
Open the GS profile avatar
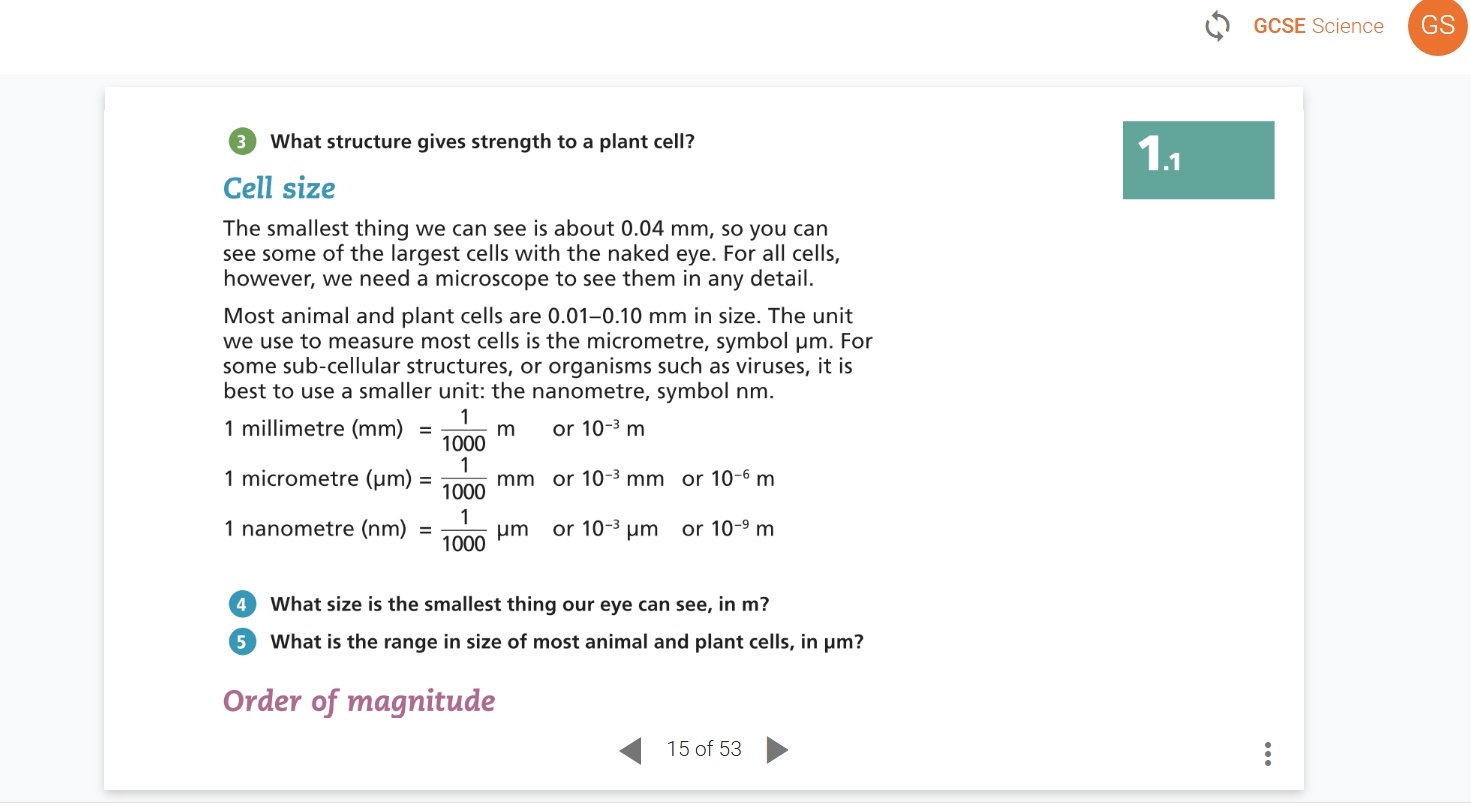tap(1437, 27)
